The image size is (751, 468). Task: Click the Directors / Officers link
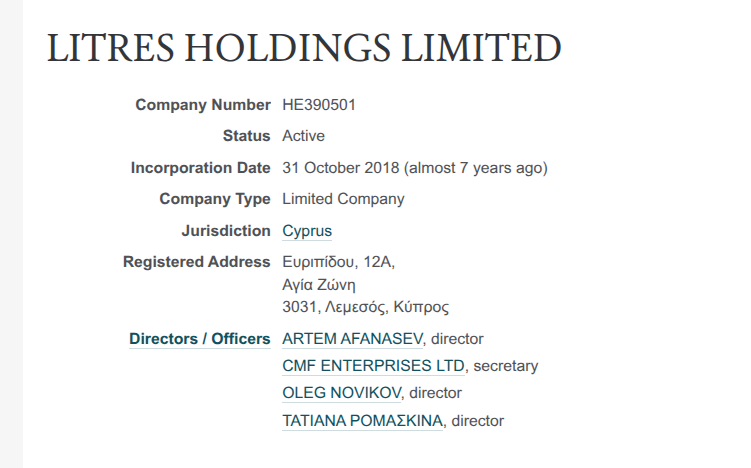pyautogui.click(x=200, y=339)
